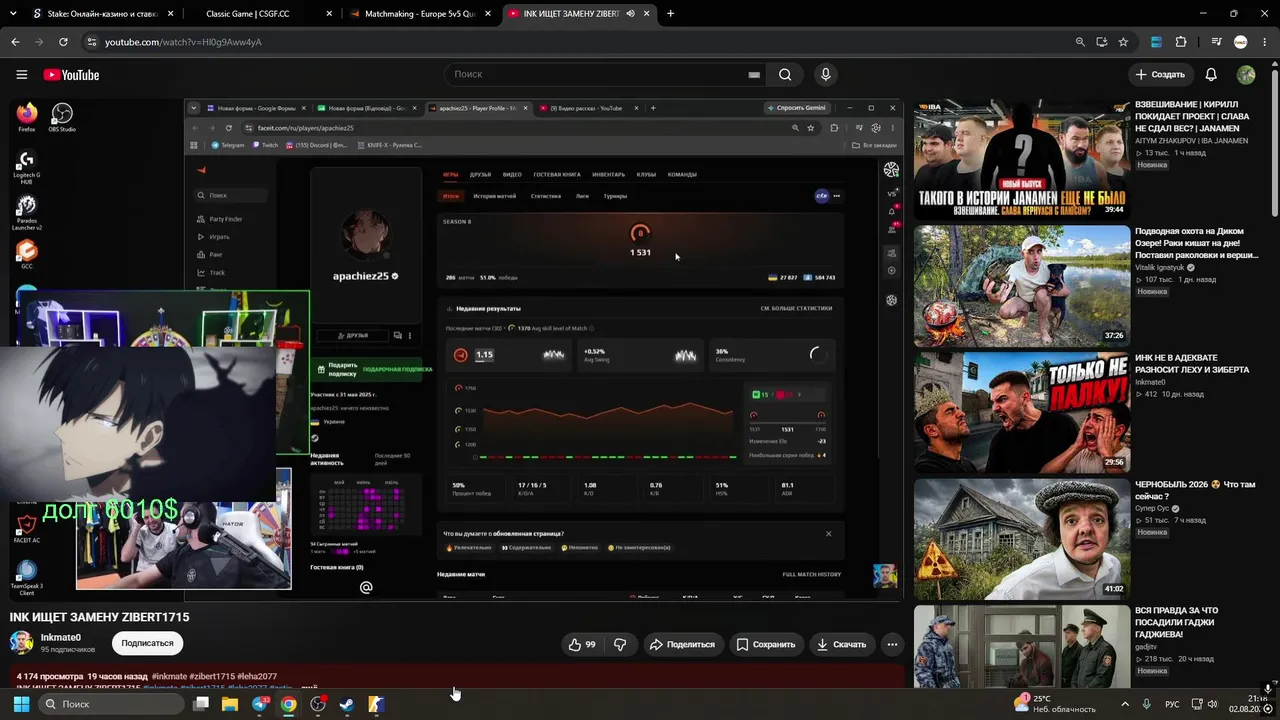Open the #leha2077 hashtag link

(258, 677)
